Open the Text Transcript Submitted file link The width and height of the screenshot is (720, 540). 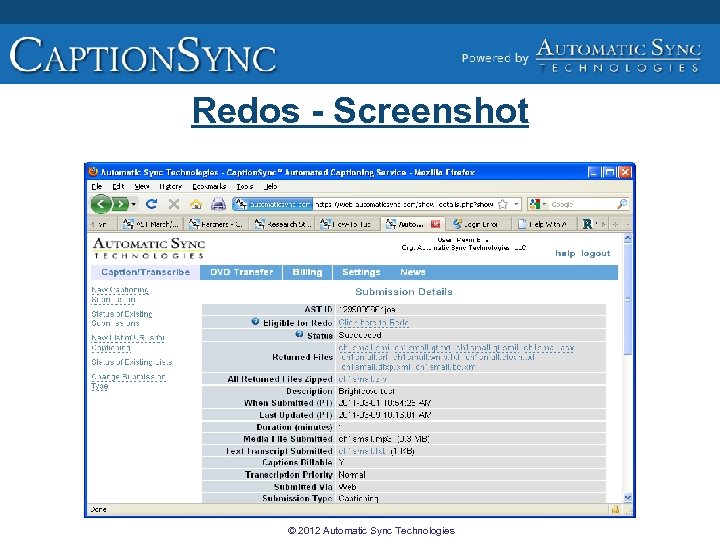362,451
